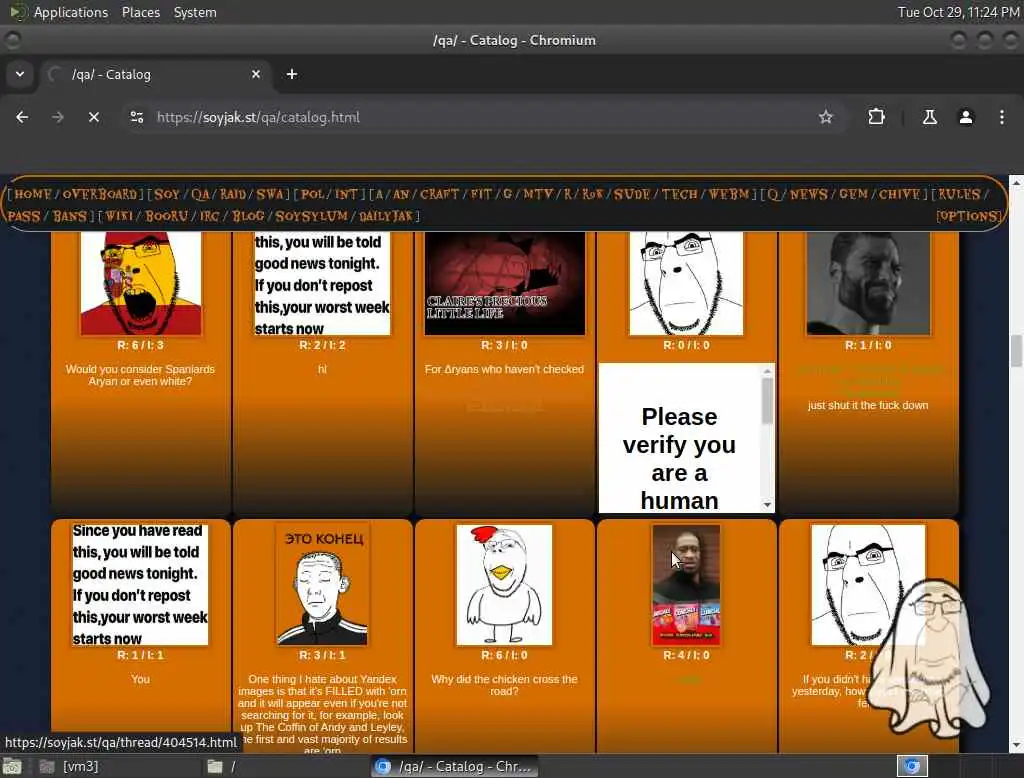Click the /qa/ - Catalog taskbar button
This screenshot has width=1024, height=778.
point(455,766)
